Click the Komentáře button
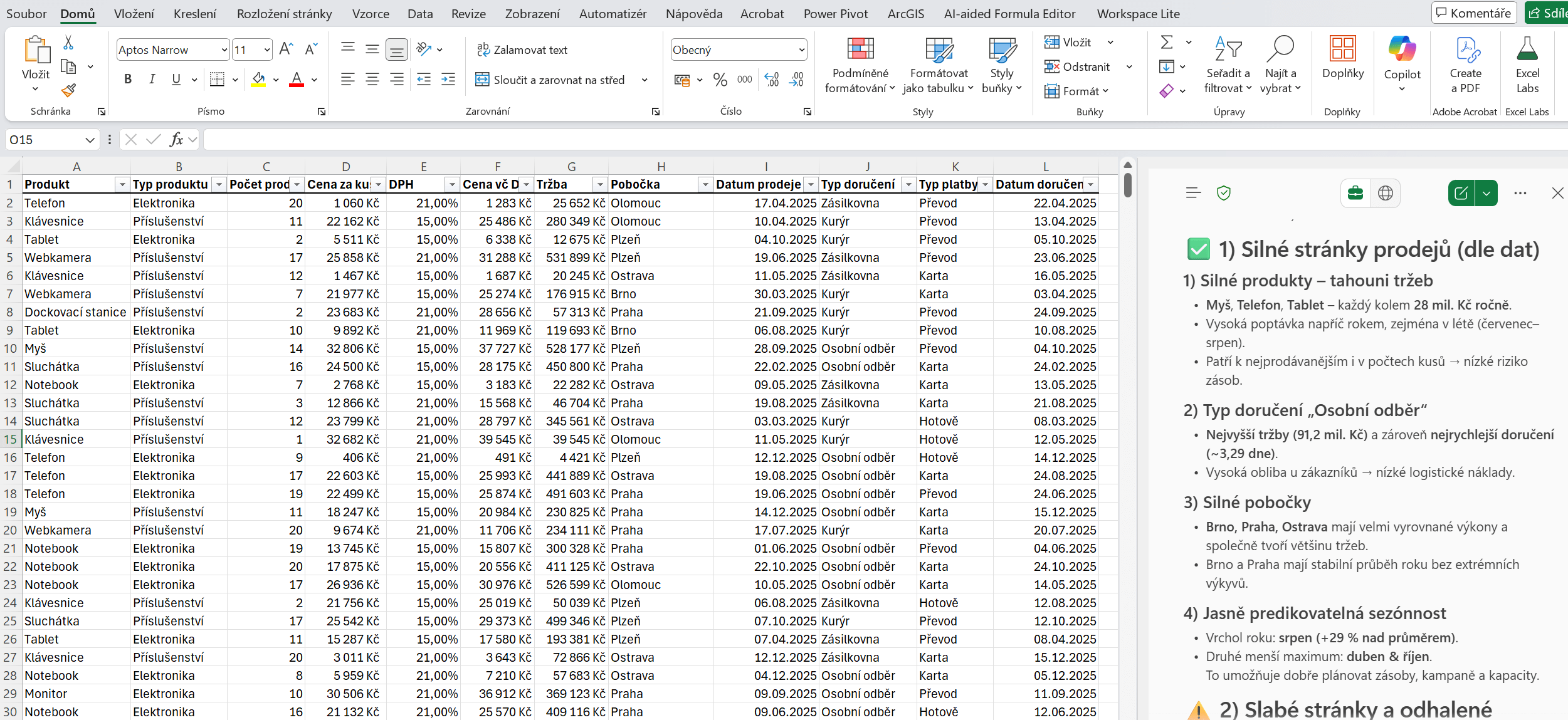Image resolution: width=1568 pixels, height=720 pixels. pyautogui.click(x=1473, y=13)
